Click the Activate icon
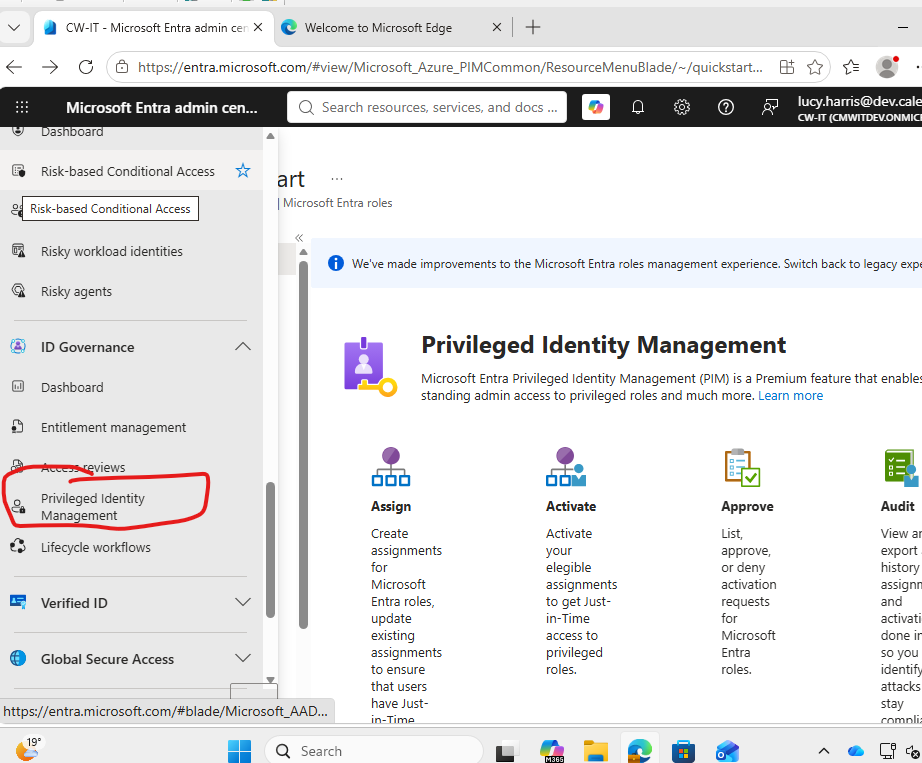Screen dimensions: 922x763 coord(566,467)
